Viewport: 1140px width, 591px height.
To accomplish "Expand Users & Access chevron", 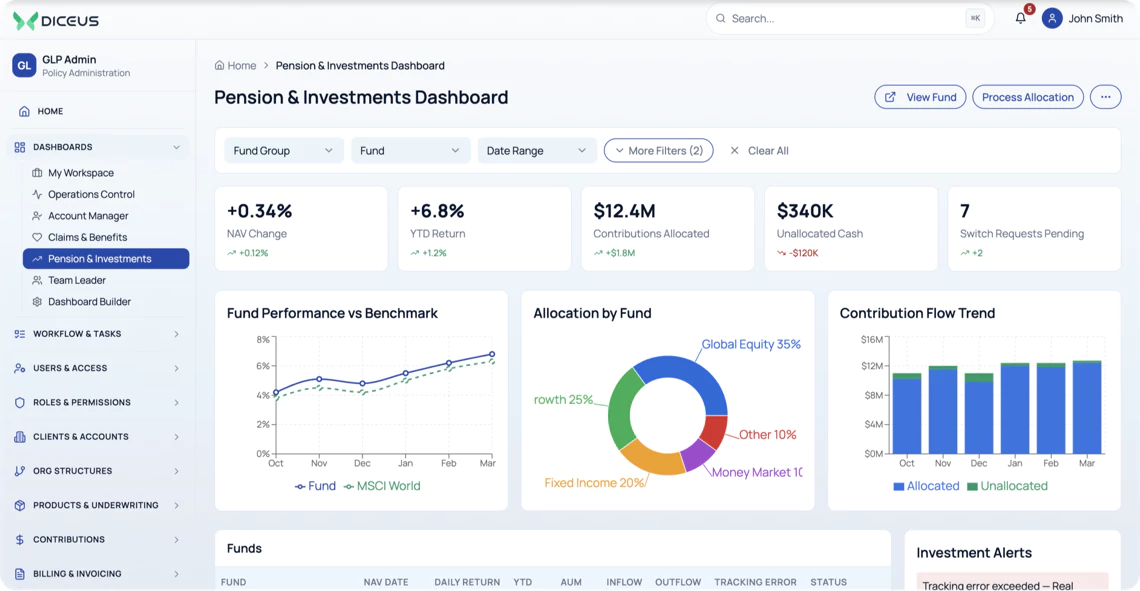I will [x=177, y=368].
